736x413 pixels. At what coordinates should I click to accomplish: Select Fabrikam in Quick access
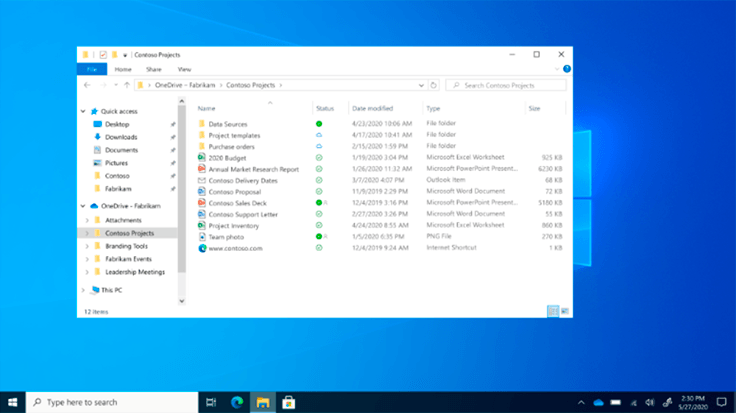(118, 189)
